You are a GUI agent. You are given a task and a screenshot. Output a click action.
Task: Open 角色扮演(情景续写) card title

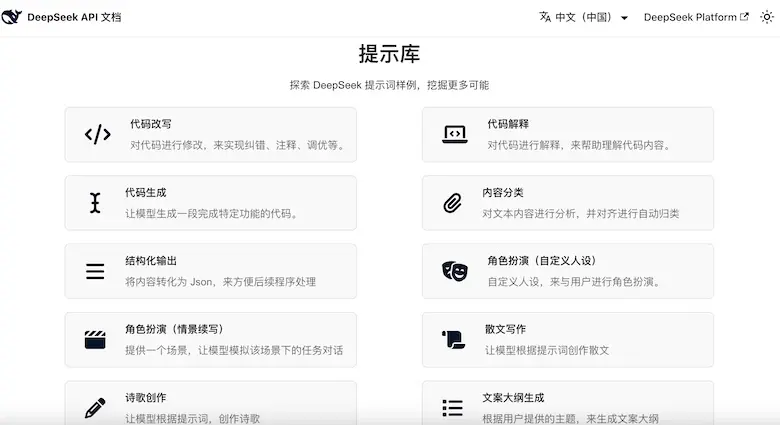pos(174,329)
